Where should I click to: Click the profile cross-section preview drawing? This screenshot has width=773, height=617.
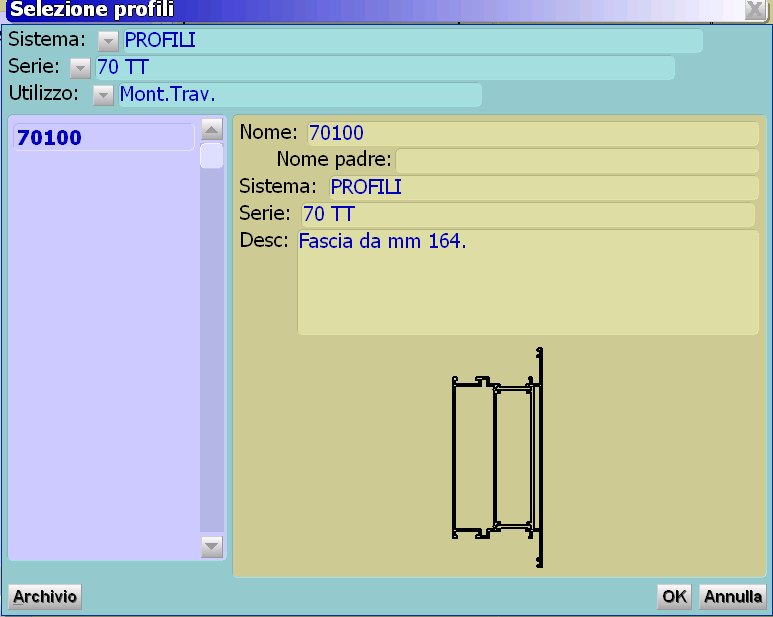(497, 457)
